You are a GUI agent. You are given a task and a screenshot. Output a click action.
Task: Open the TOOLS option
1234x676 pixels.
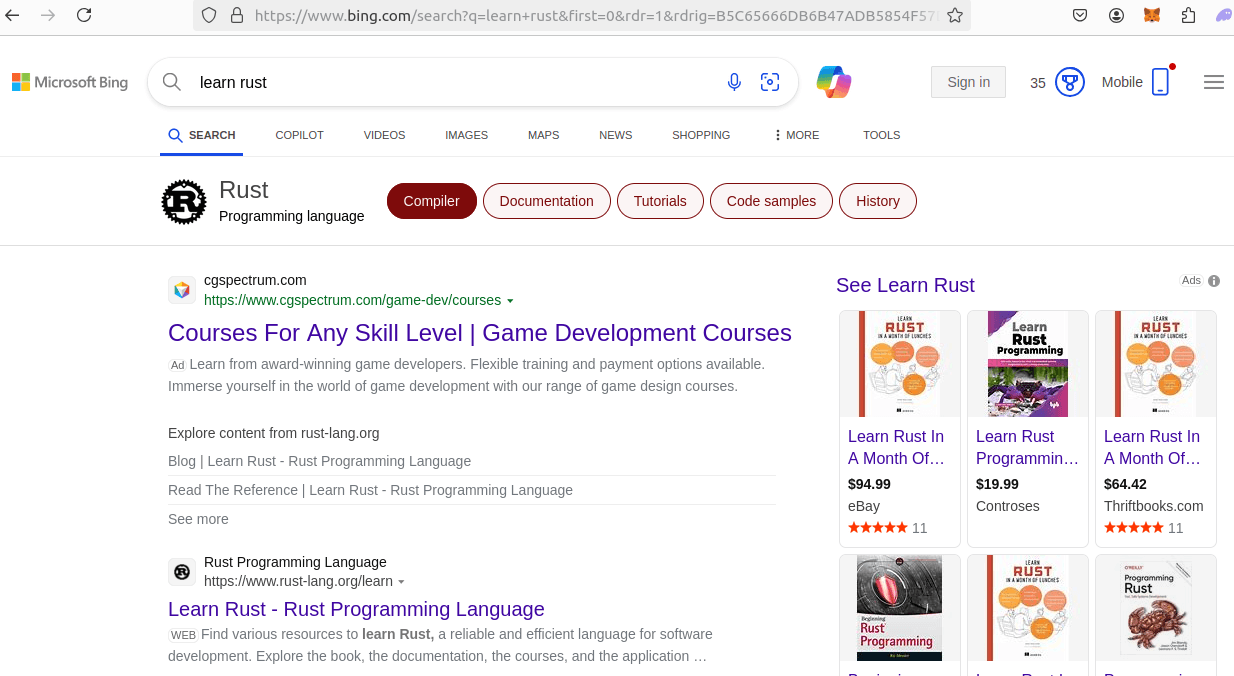pyautogui.click(x=882, y=135)
